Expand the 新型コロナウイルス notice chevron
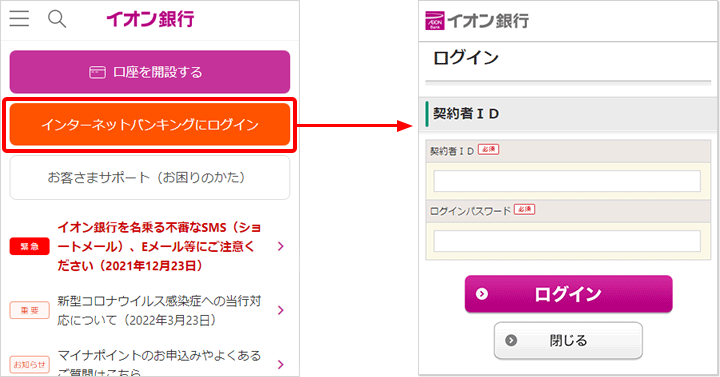 pos(281,310)
